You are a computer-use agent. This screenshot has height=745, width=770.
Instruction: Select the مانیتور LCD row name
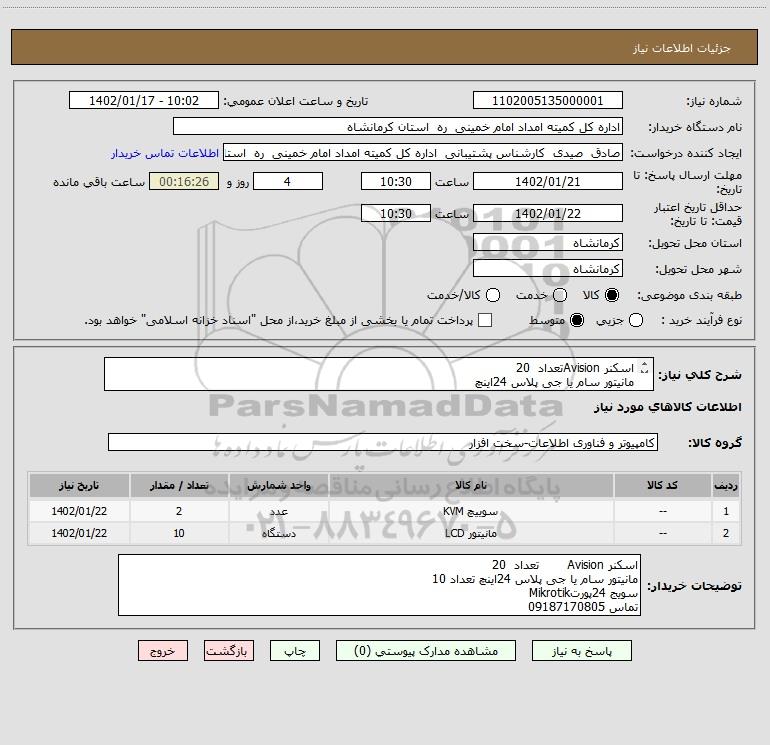coord(470,533)
